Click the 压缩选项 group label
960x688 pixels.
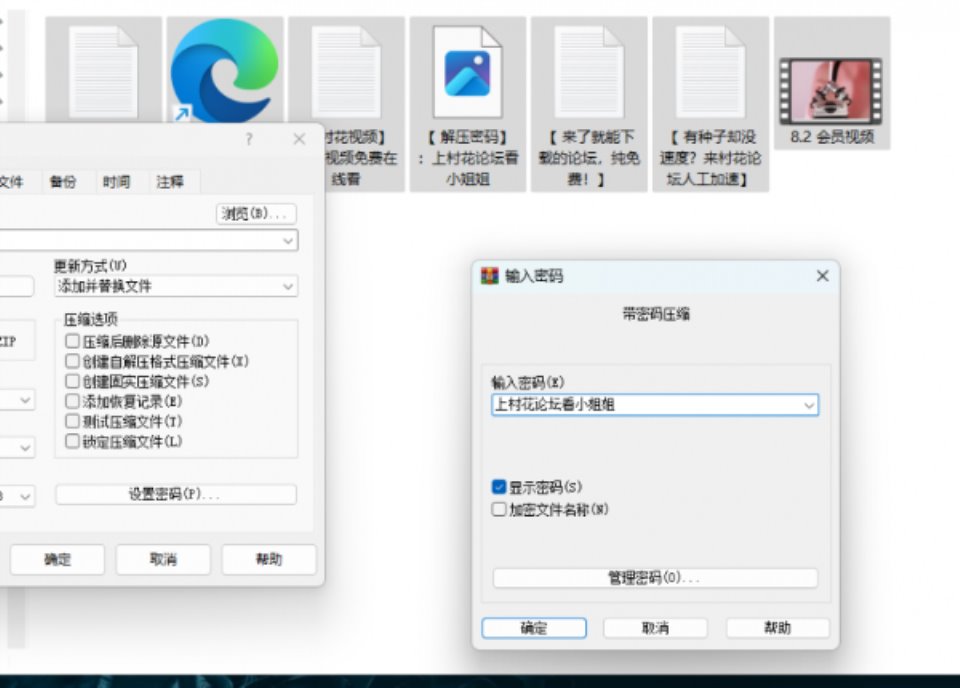[91, 319]
